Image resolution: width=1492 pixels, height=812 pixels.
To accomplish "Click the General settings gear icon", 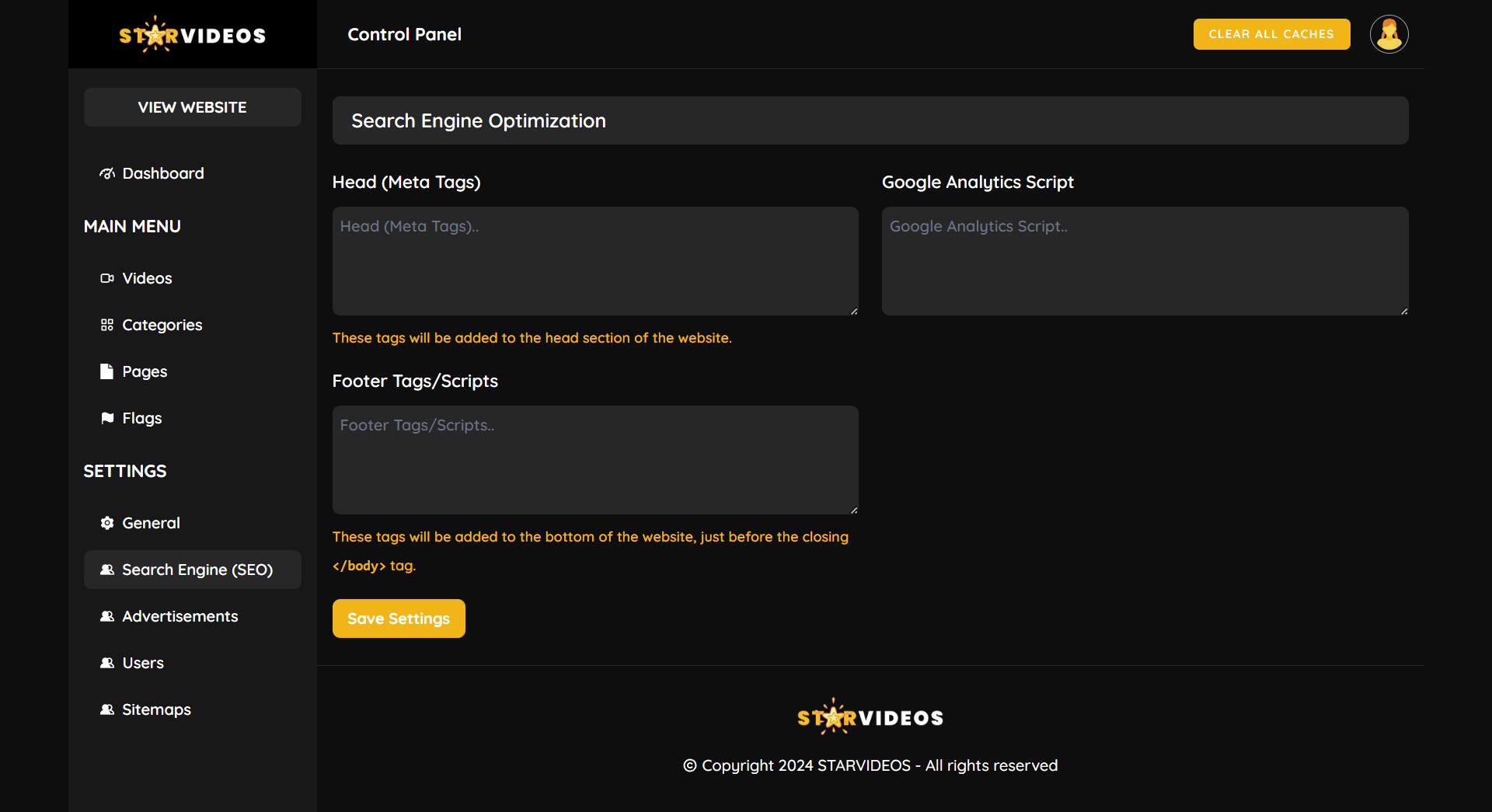I will [x=106, y=523].
